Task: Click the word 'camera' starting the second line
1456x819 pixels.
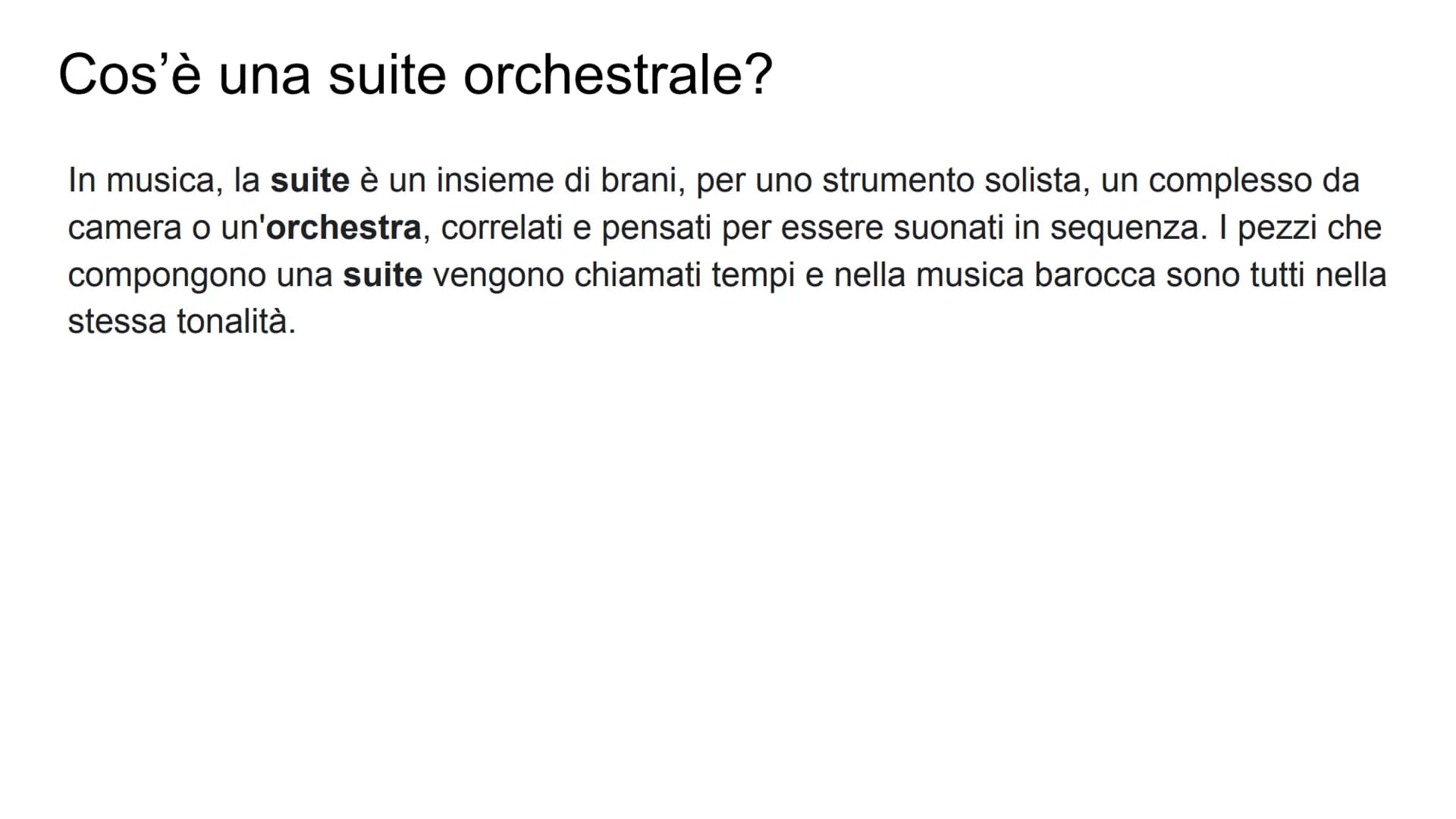Action: [125, 227]
